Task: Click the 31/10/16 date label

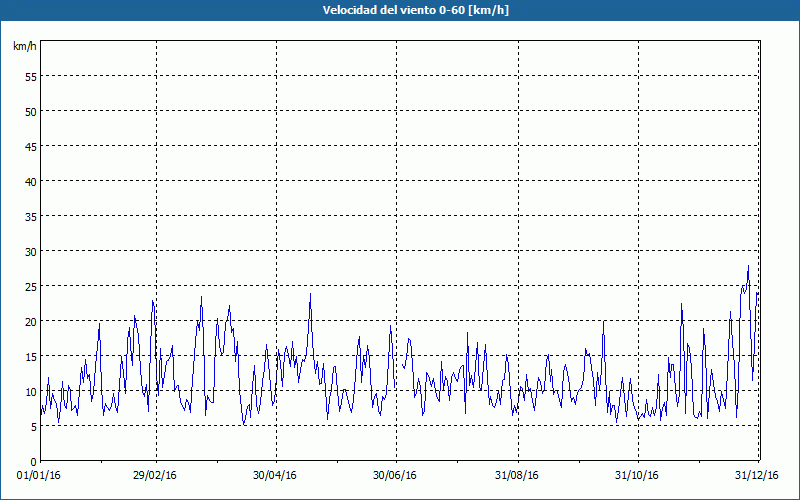Action: pyautogui.click(x=636, y=476)
